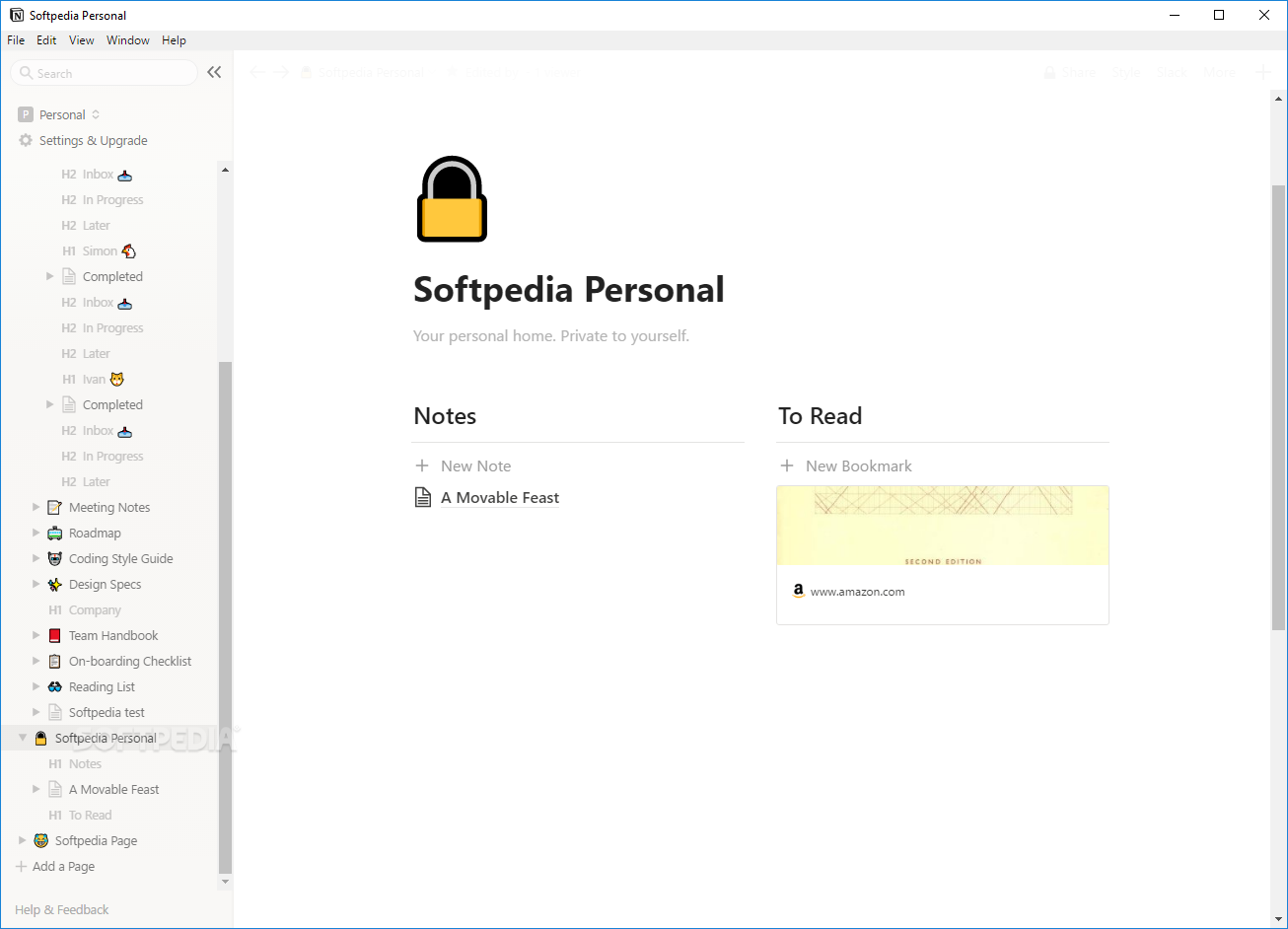Collapse the Softpedia Personal tree in sidebar

tap(23, 738)
